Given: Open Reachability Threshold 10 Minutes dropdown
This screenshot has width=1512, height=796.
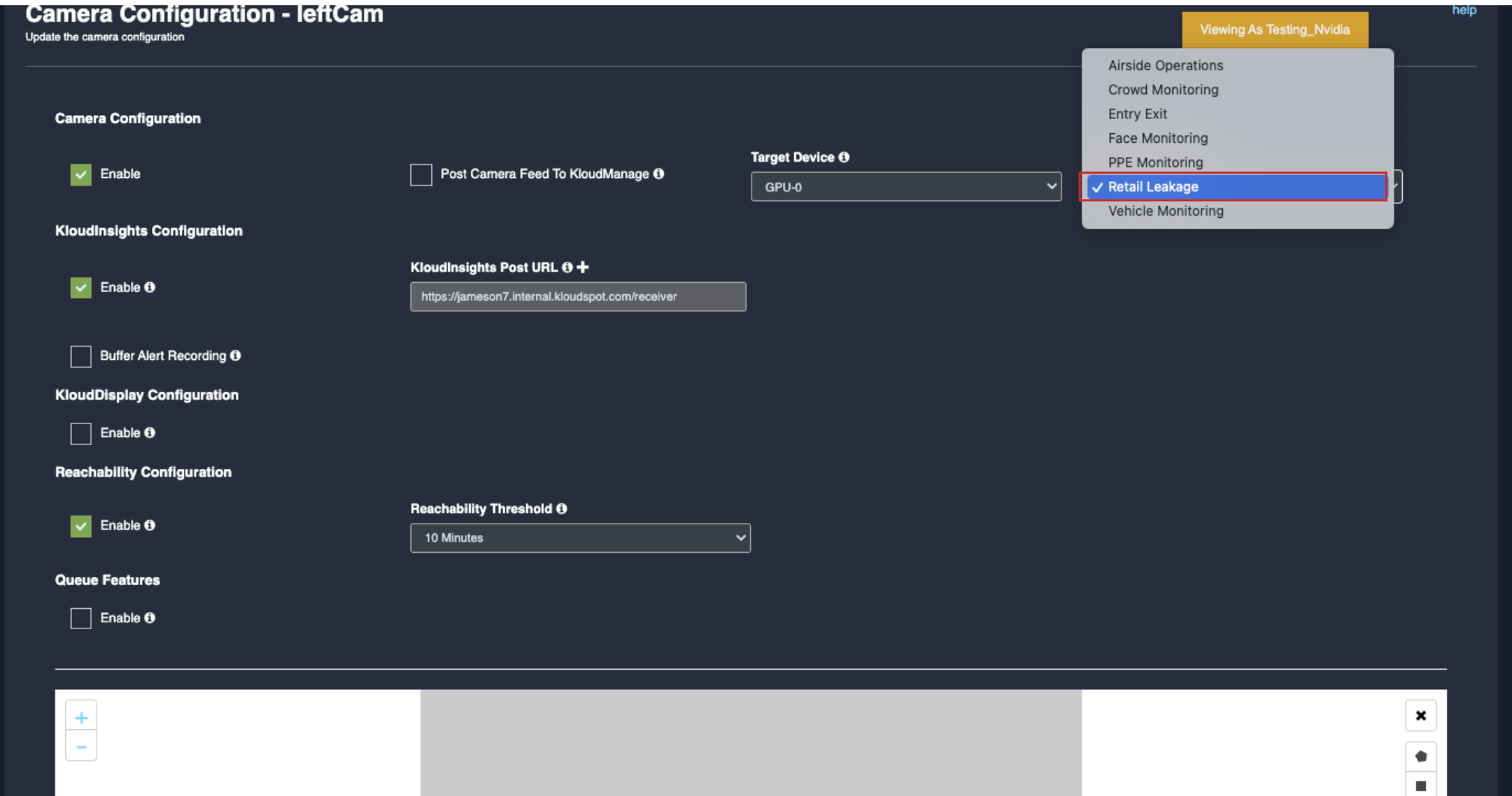Looking at the screenshot, I should click(x=580, y=538).
